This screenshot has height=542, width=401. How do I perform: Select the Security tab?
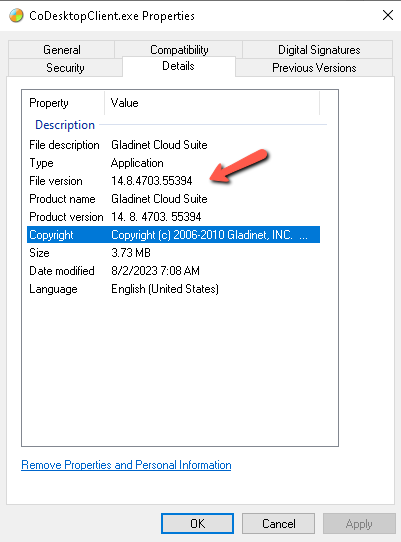pos(65,68)
